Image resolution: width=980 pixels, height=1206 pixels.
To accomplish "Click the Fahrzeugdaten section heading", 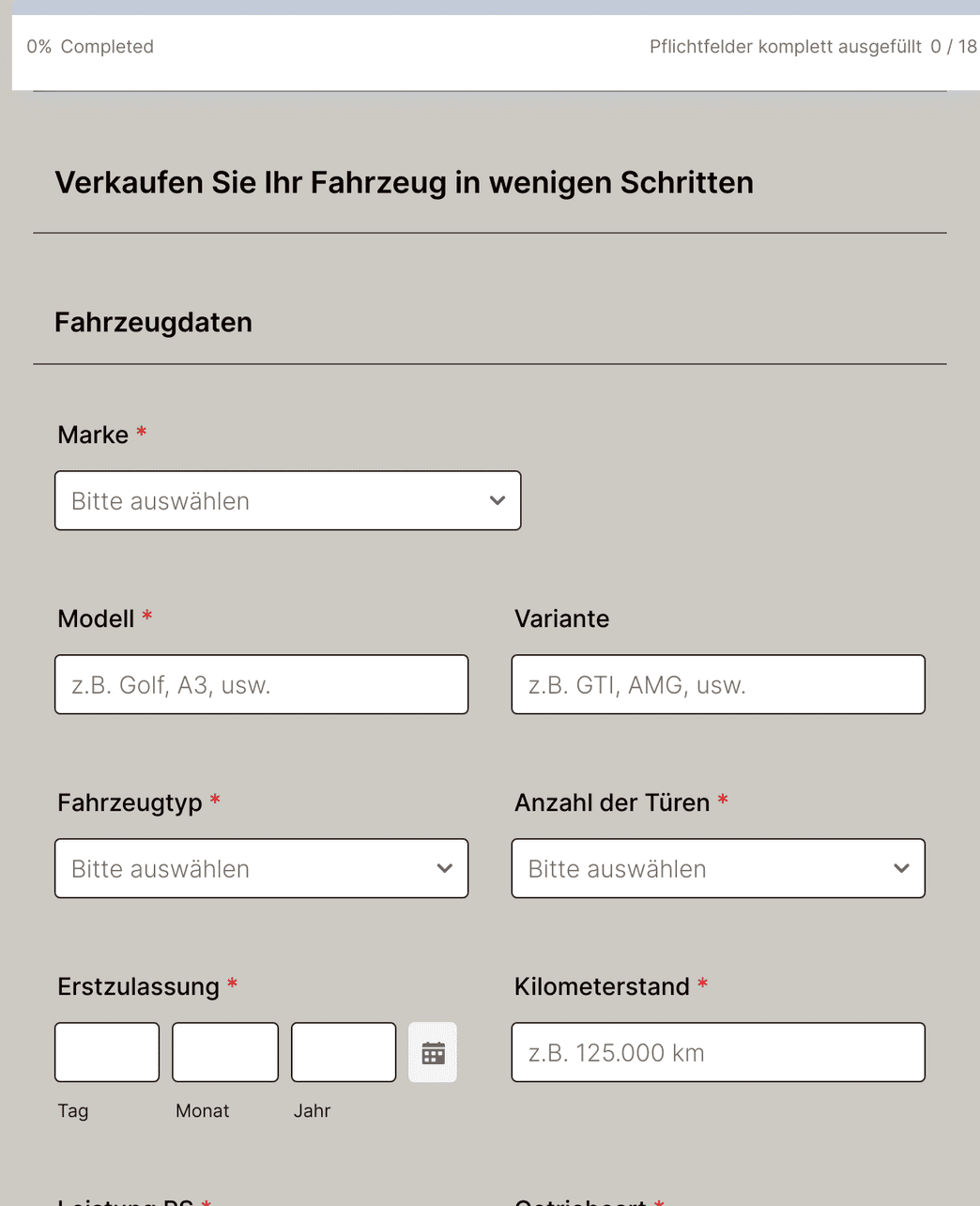I will click(153, 322).
